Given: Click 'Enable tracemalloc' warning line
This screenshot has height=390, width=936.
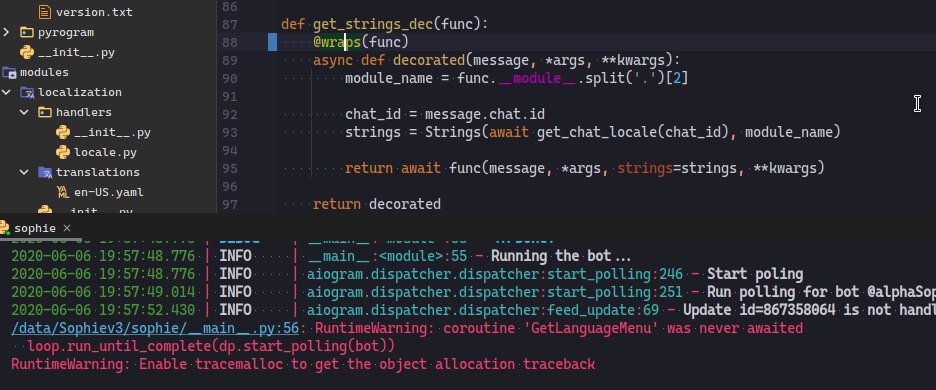Looking at the screenshot, I should pos(303,364).
